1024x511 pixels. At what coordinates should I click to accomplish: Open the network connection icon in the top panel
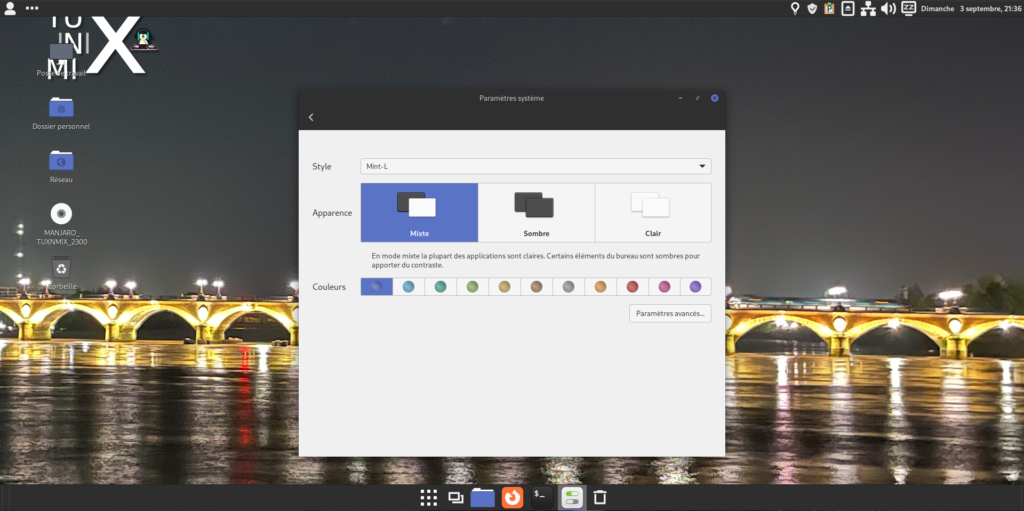[868, 9]
